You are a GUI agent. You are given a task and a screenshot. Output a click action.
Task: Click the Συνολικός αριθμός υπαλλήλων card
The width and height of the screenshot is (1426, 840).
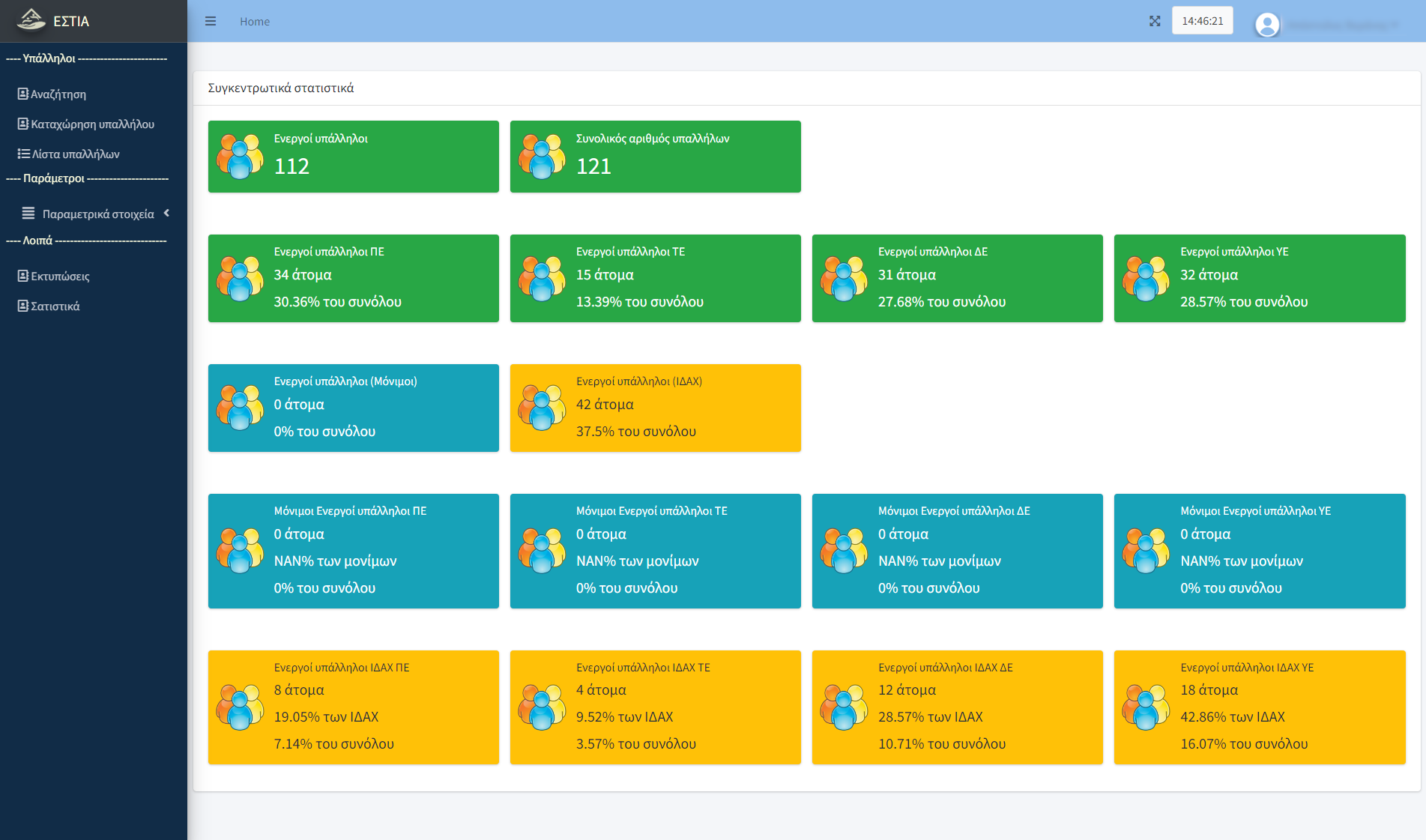(656, 157)
